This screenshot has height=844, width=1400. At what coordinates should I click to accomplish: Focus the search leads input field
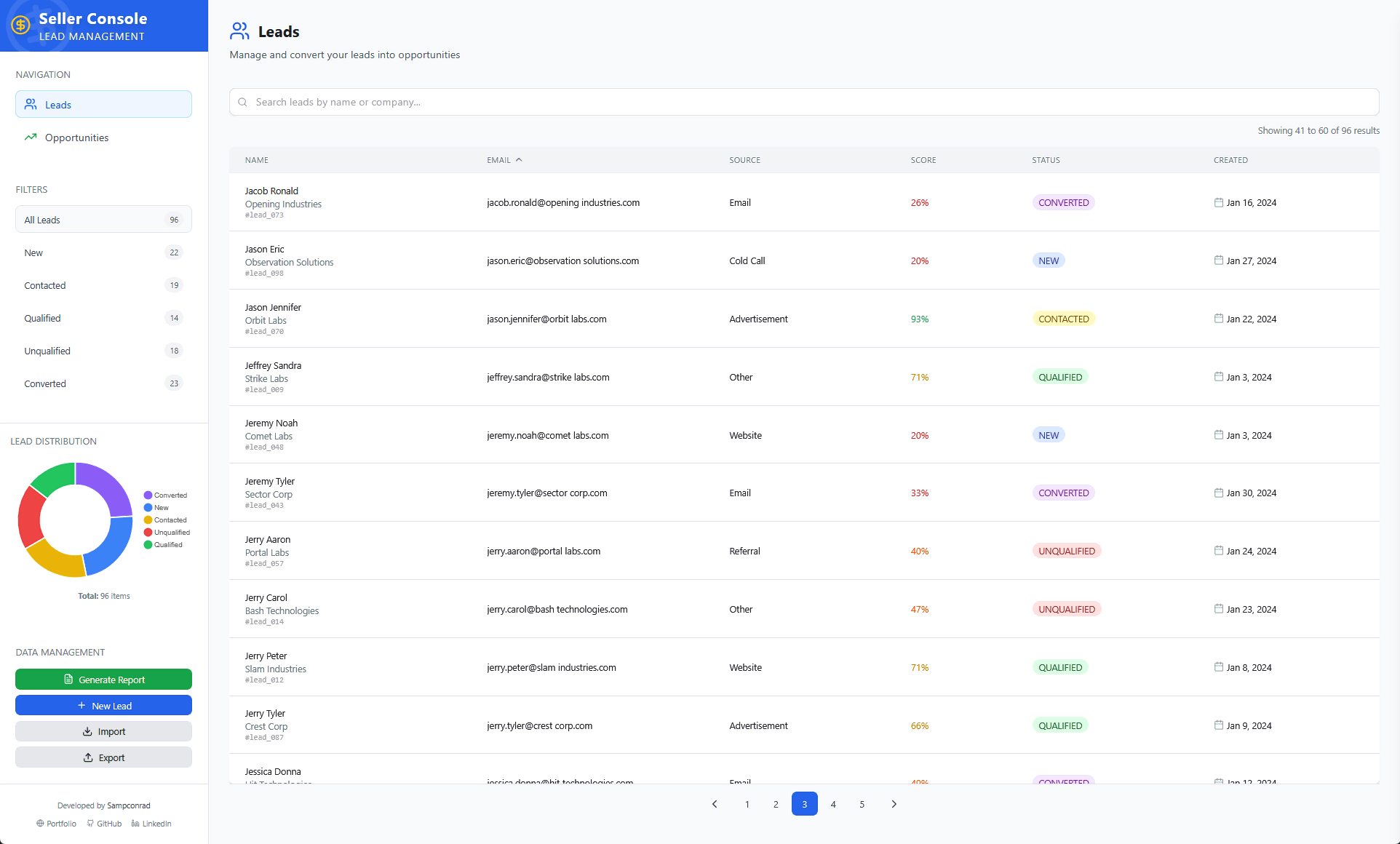point(804,102)
